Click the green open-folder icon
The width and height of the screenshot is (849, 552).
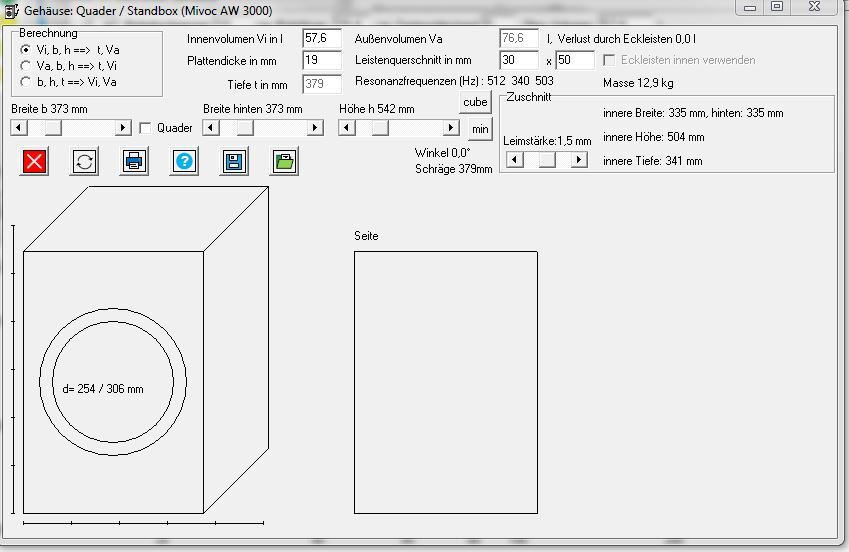click(284, 161)
